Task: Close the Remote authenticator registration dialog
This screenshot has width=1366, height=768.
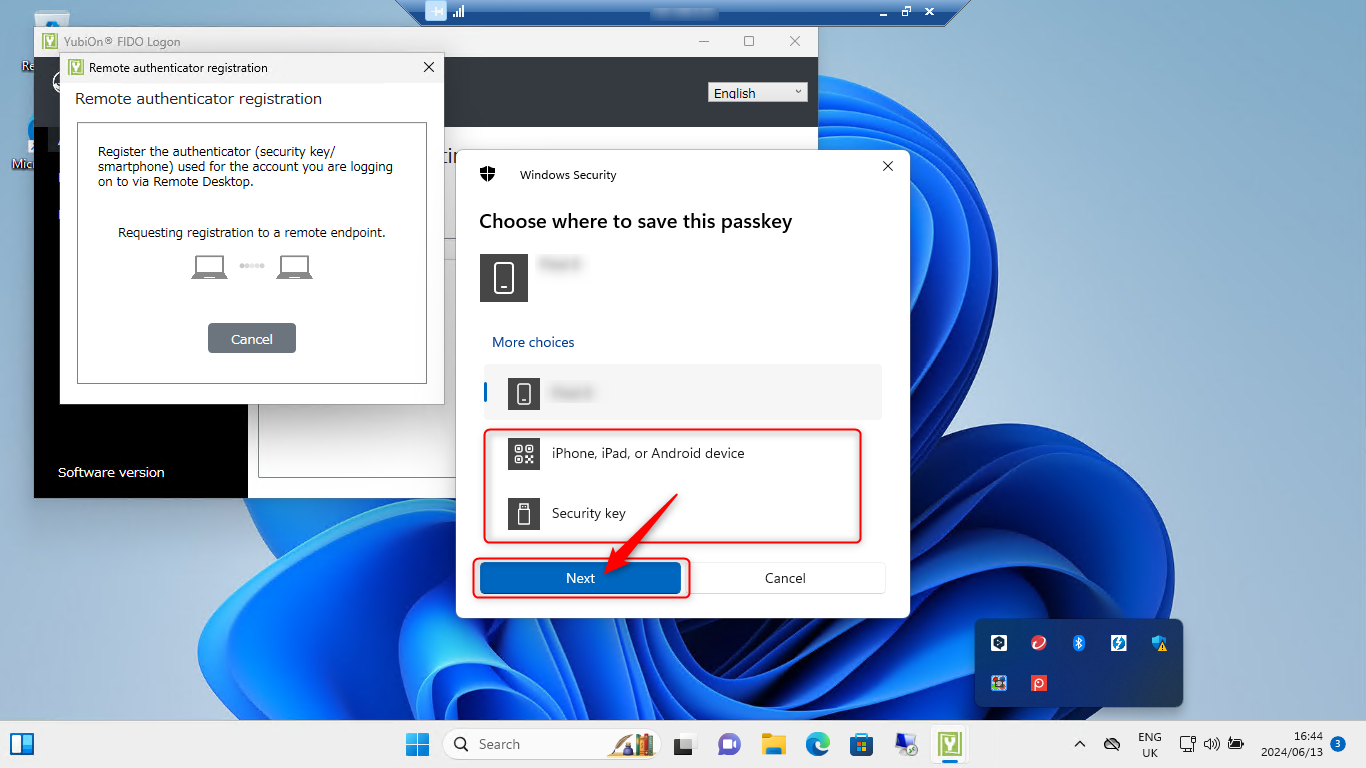Action: coord(429,67)
